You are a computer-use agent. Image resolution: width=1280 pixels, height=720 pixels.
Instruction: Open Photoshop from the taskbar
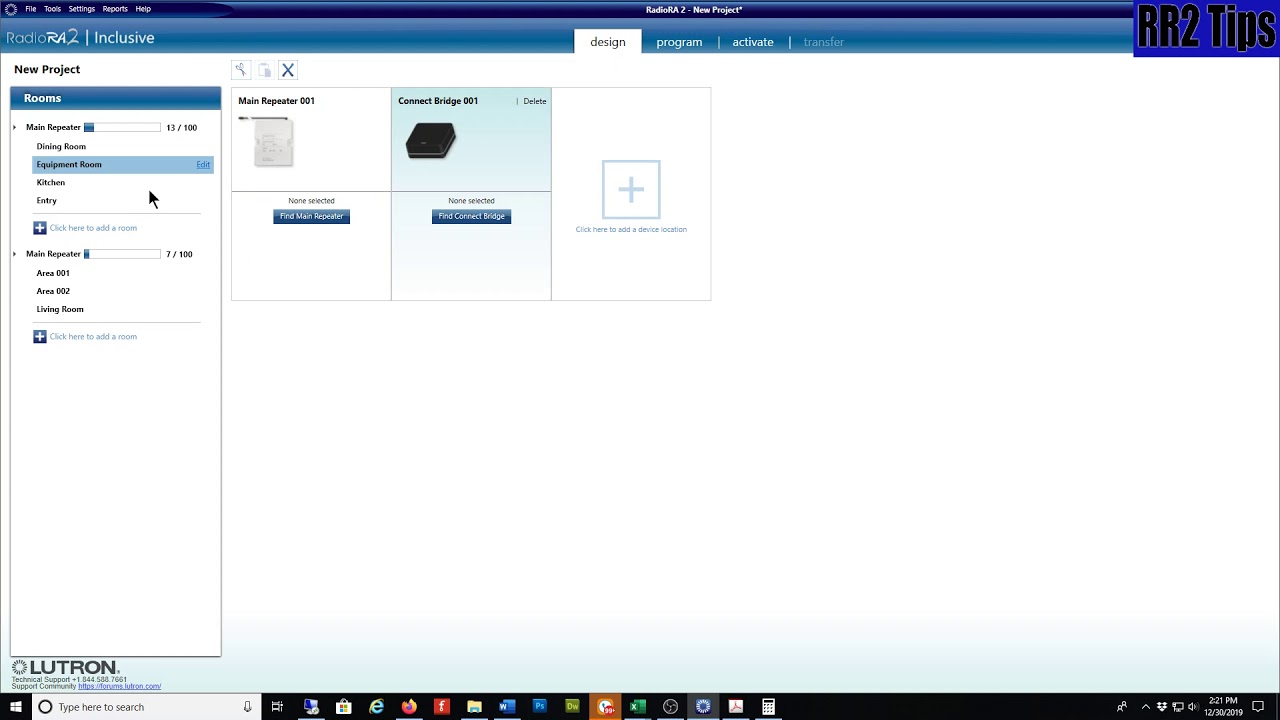coord(539,707)
